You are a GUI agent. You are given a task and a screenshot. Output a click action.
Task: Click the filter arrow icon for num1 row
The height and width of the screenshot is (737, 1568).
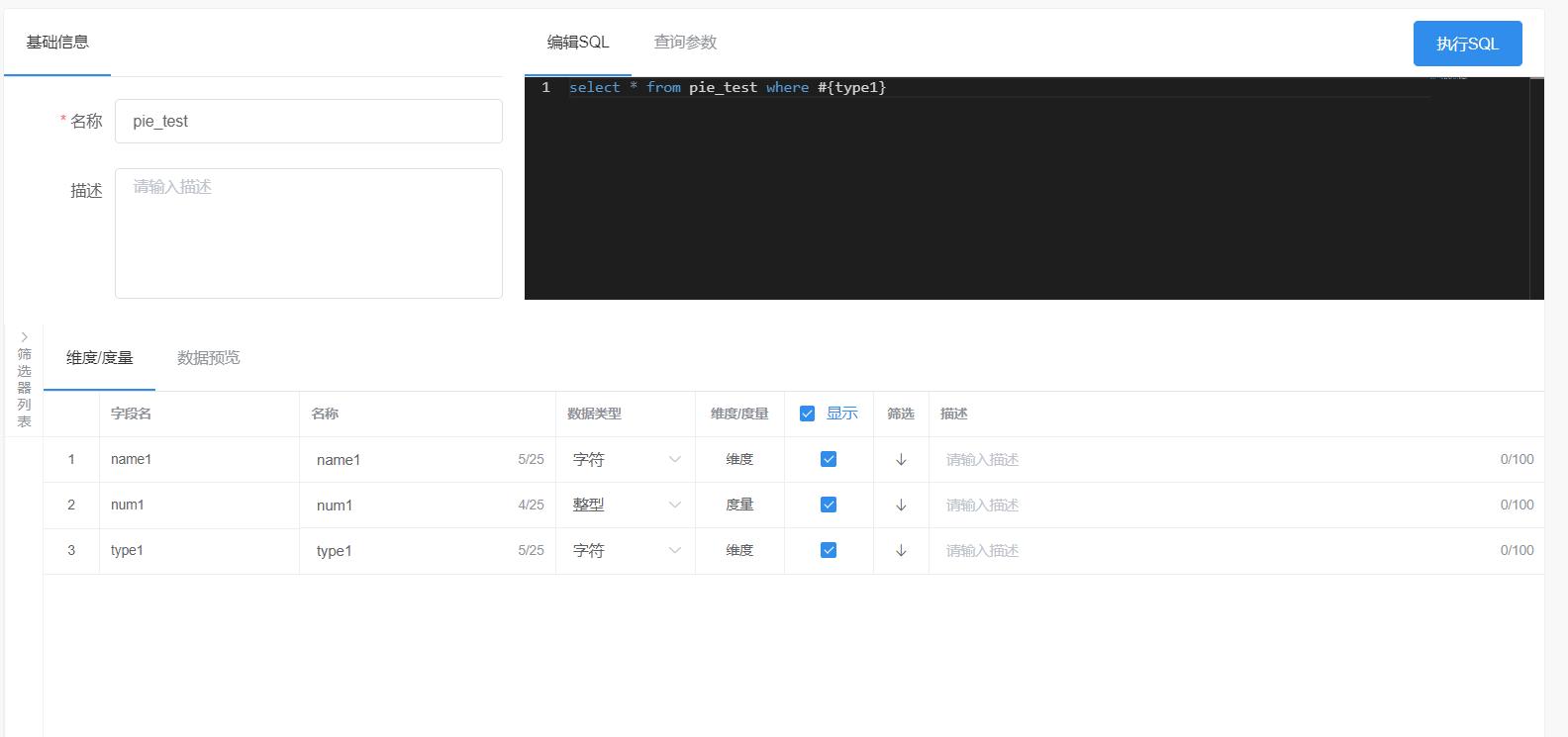(901, 505)
